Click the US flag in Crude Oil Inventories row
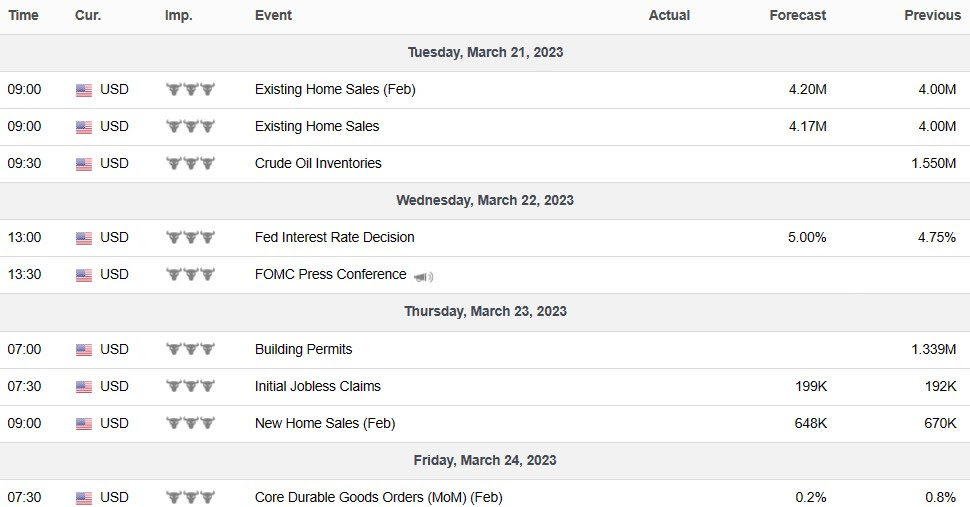Viewport: 970px width, 507px height. [x=84, y=164]
